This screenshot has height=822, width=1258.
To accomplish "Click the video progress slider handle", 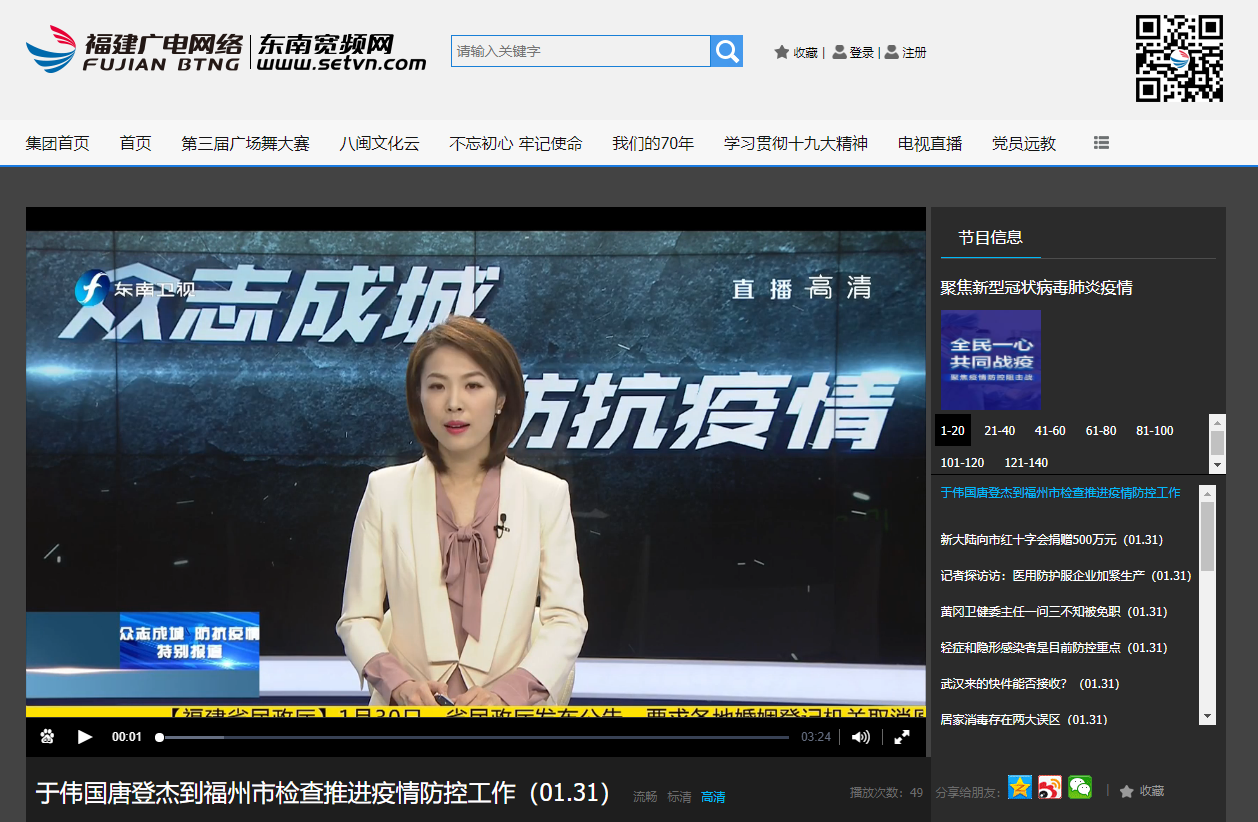I will coord(160,737).
